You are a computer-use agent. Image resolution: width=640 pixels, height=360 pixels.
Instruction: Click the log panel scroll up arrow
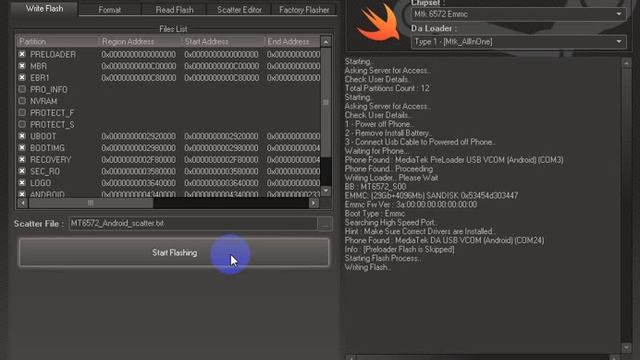pos(626,63)
